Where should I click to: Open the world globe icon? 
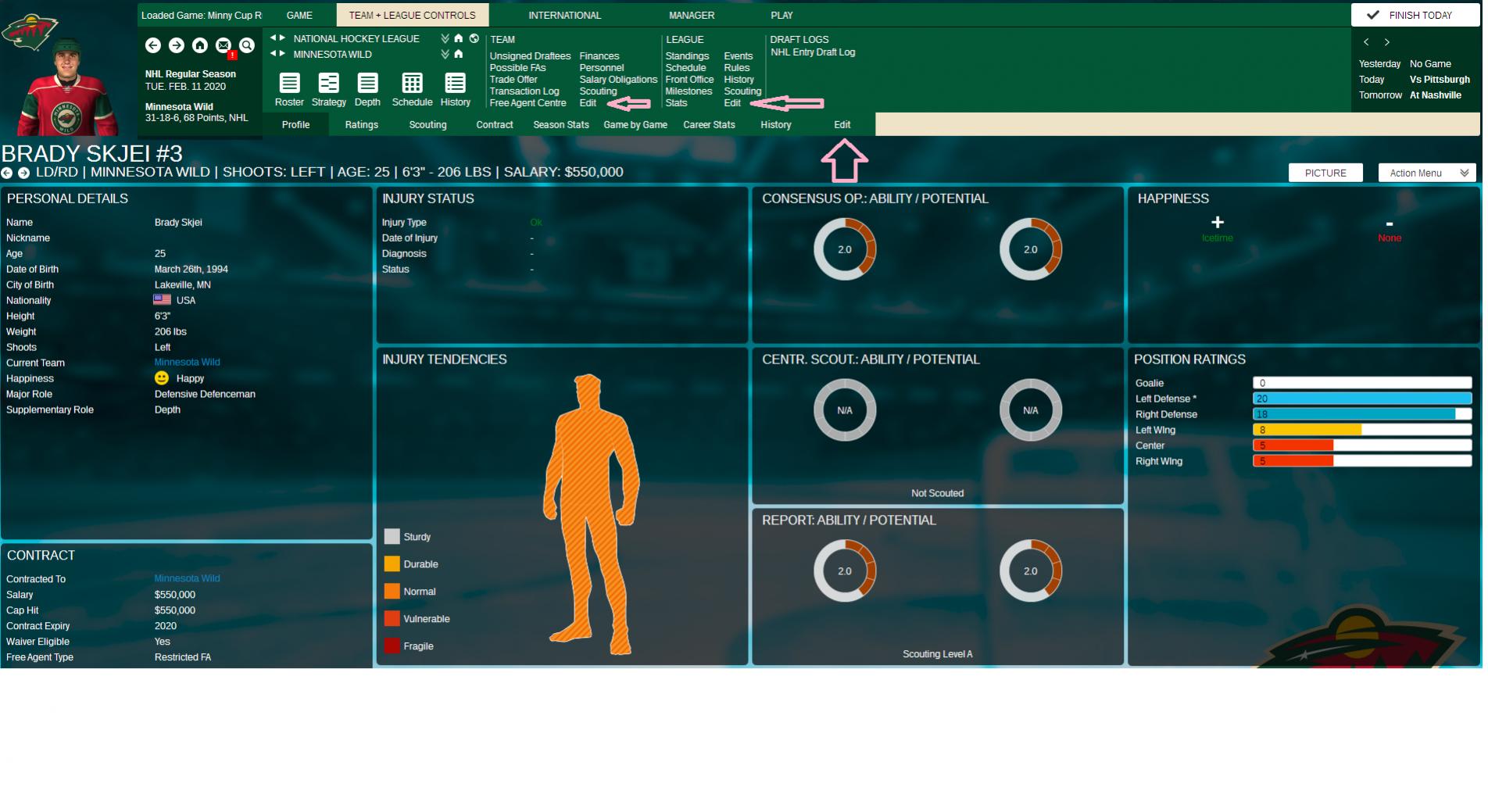coord(474,38)
